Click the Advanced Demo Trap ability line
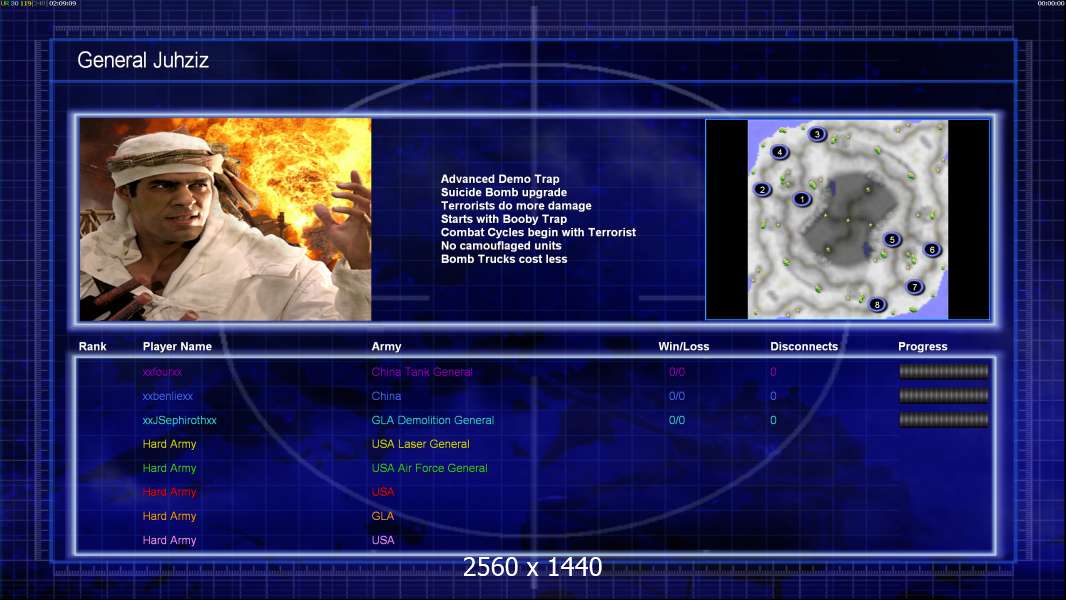 [500, 179]
